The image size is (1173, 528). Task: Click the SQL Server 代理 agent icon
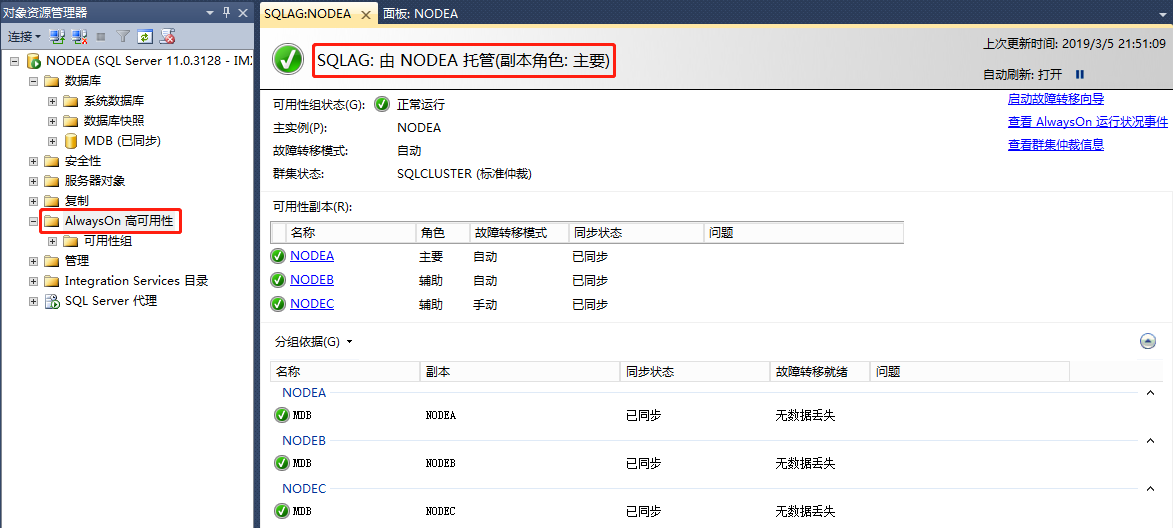click(x=52, y=301)
